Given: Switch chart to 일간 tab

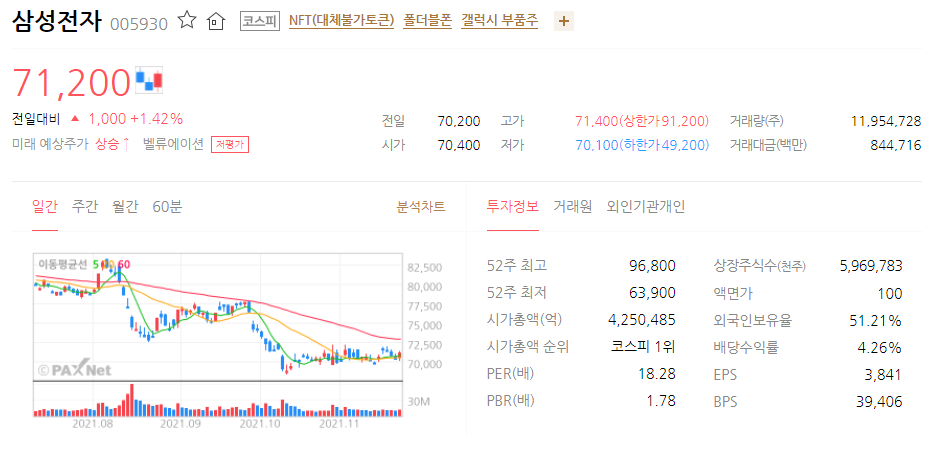Looking at the screenshot, I should tap(45, 207).
